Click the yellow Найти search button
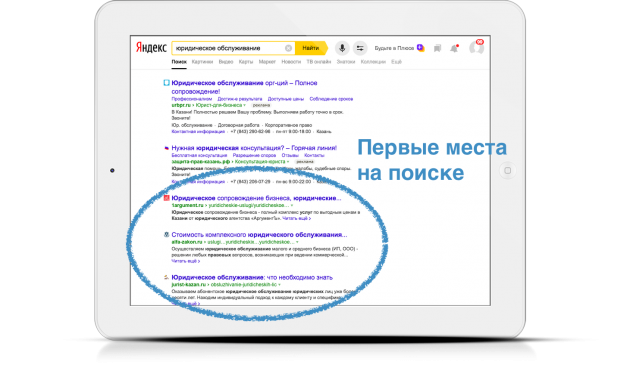The image size is (630, 374). [311, 48]
